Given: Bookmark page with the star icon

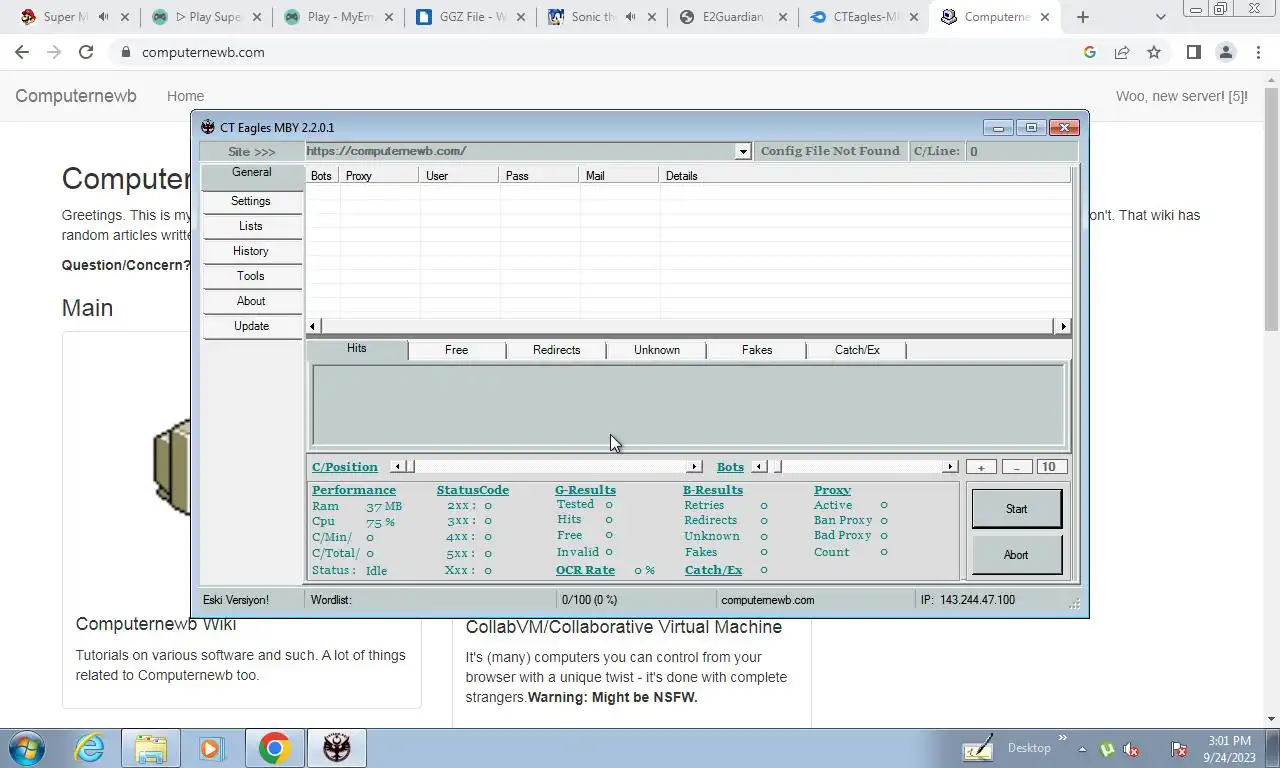Looking at the screenshot, I should (x=1154, y=52).
